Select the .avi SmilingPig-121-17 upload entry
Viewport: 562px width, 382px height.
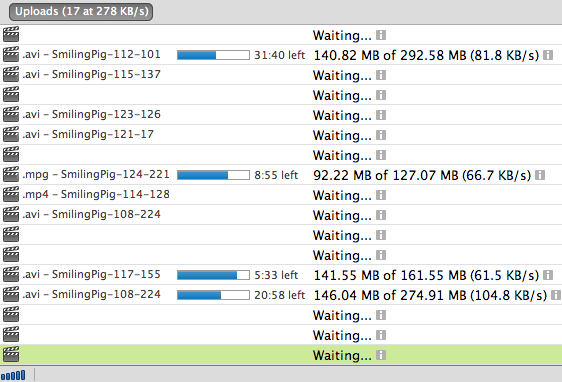(x=281, y=135)
